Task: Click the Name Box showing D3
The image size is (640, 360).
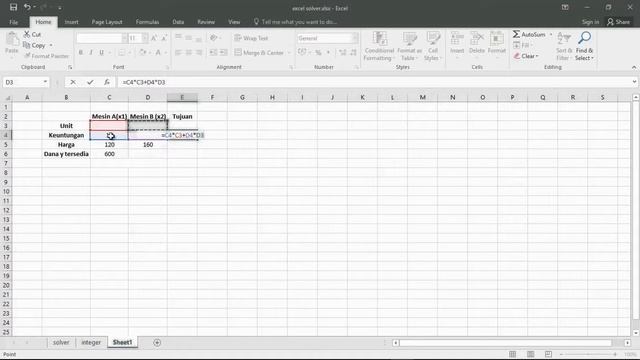Action: click(22, 82)
